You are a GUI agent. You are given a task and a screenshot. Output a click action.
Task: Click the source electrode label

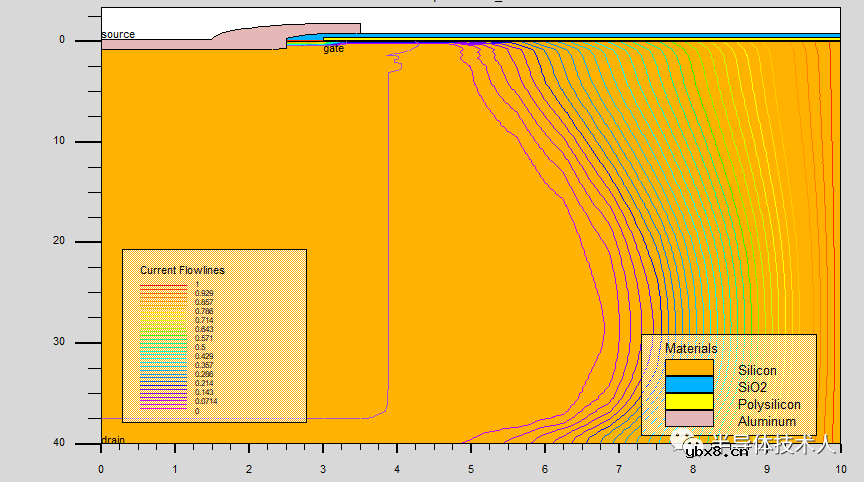pos(117,35)
